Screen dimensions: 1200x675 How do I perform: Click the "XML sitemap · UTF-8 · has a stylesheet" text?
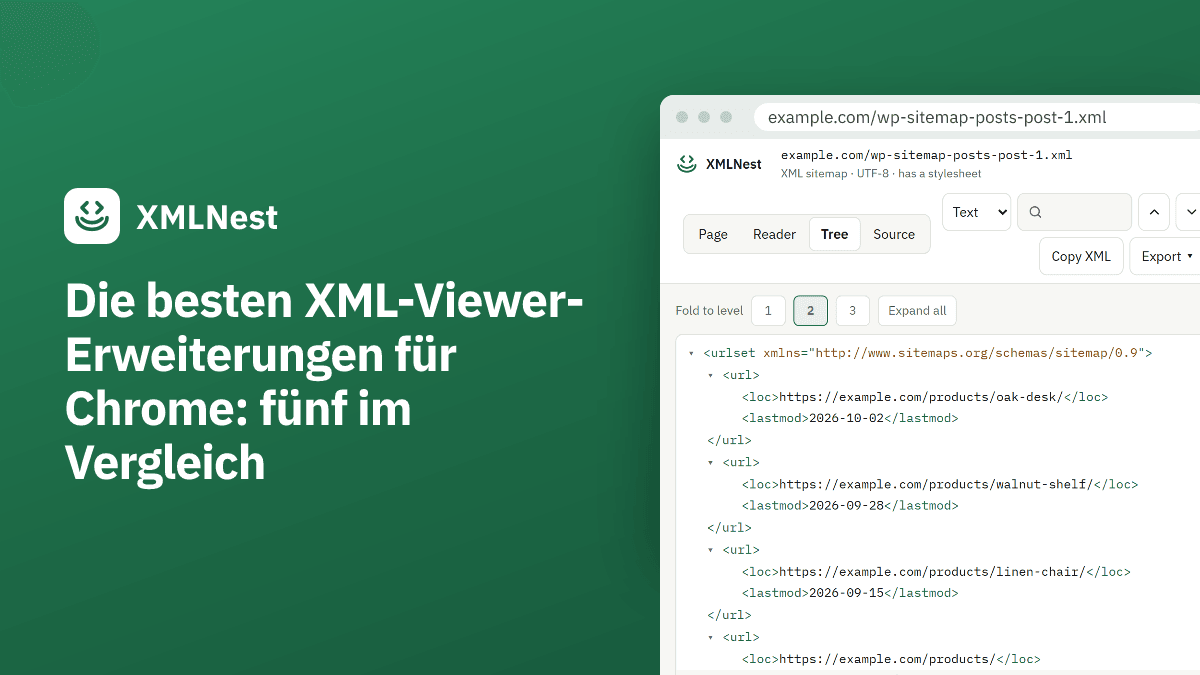[880, 174]
